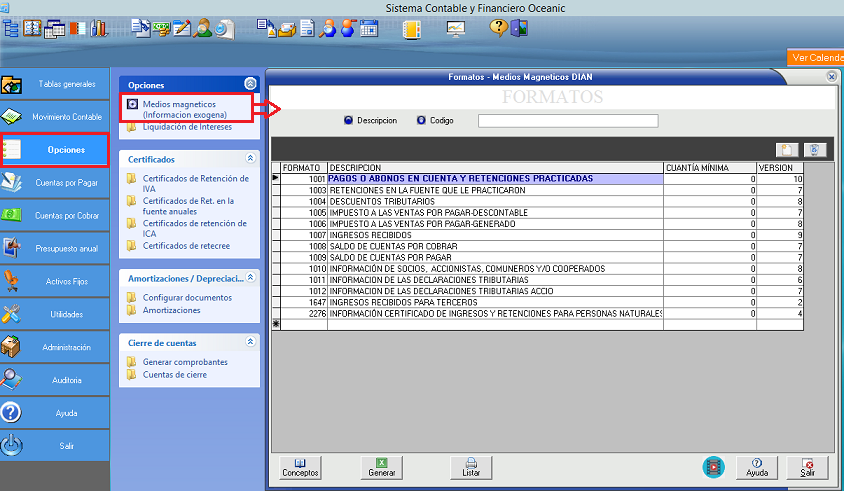Collapse the Cierre de cuentas section
The height and width of the screenshot is (491, 844).
(250, 342)
